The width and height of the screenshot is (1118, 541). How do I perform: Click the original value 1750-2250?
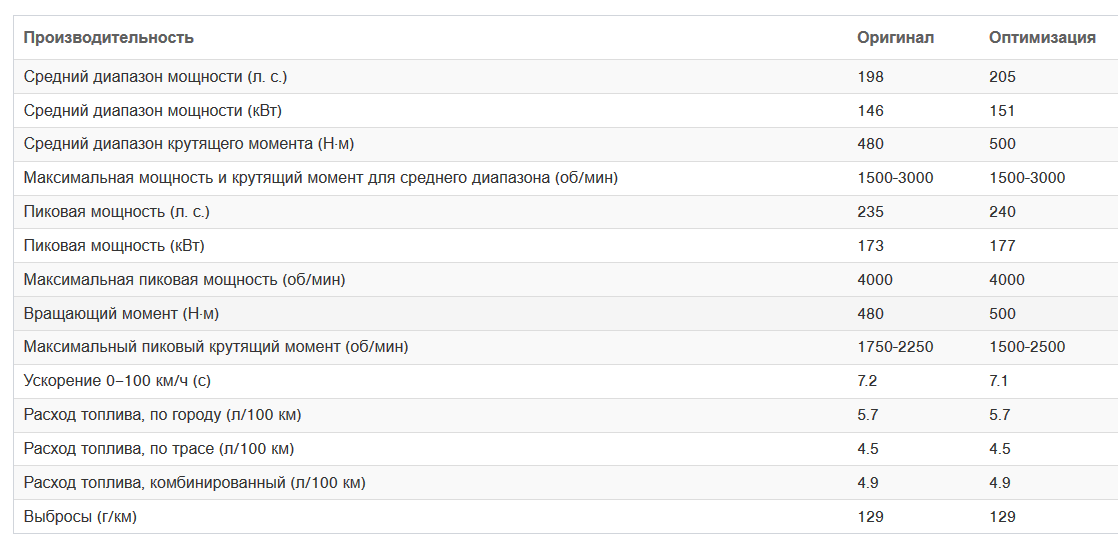tap(895, 347)
